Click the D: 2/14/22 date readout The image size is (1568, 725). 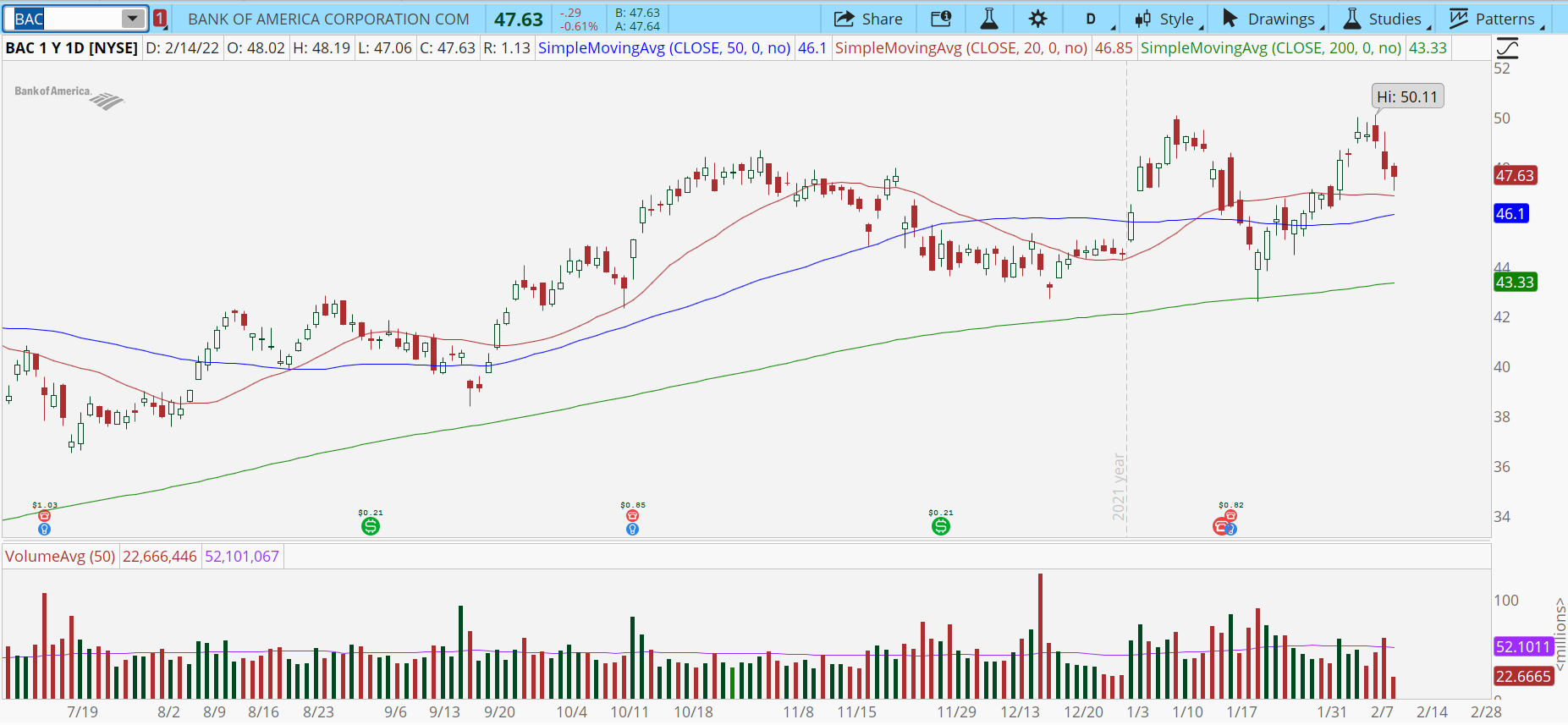point(183,48)
